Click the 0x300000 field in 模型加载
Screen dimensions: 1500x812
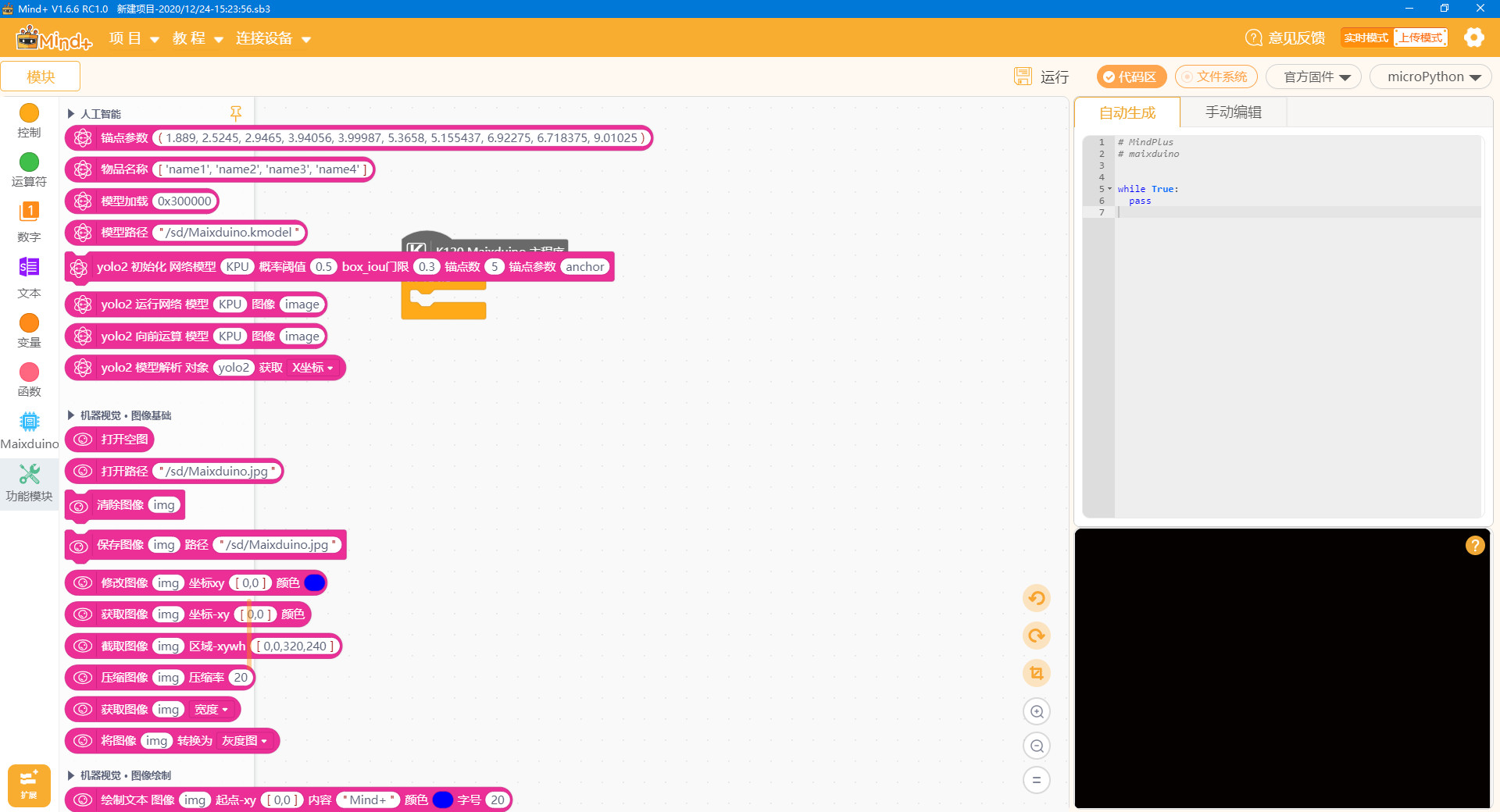click(184, 201)
